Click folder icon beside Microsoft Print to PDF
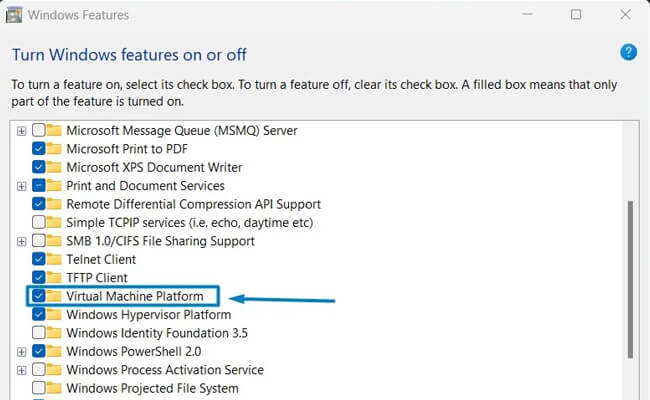The height and width of the screenshot is (400, 650). (x=54, y=148)
